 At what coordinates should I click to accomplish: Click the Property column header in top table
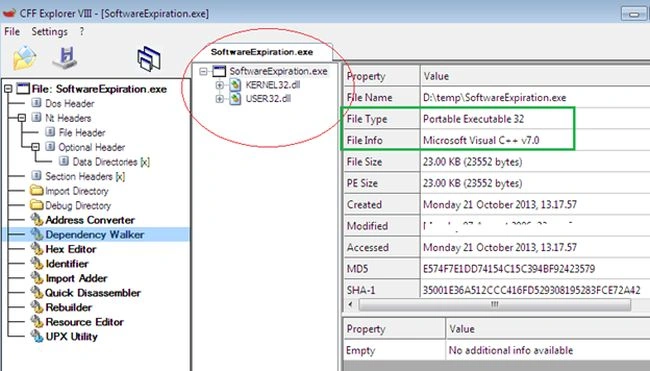[x=382, y=76]
